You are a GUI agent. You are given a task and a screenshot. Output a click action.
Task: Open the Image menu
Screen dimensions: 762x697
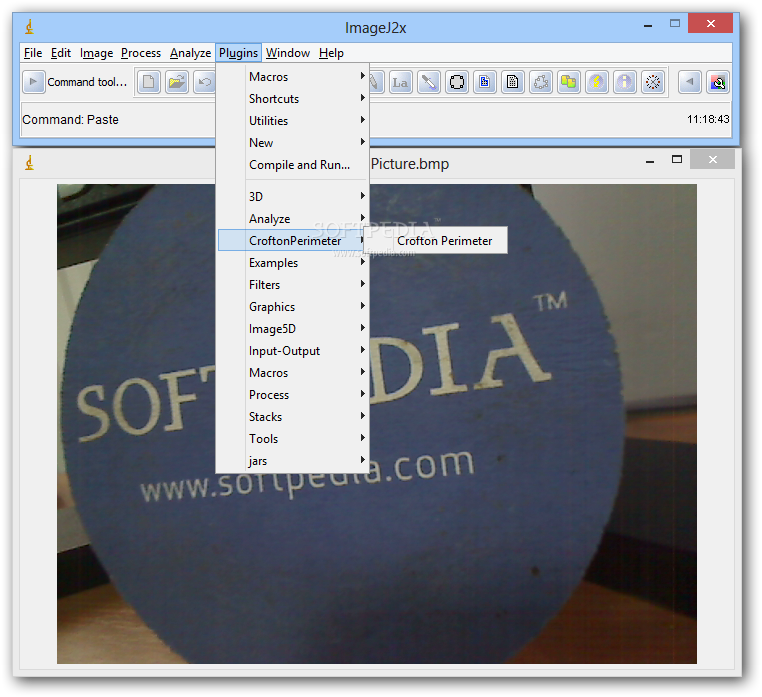[96, 53]
